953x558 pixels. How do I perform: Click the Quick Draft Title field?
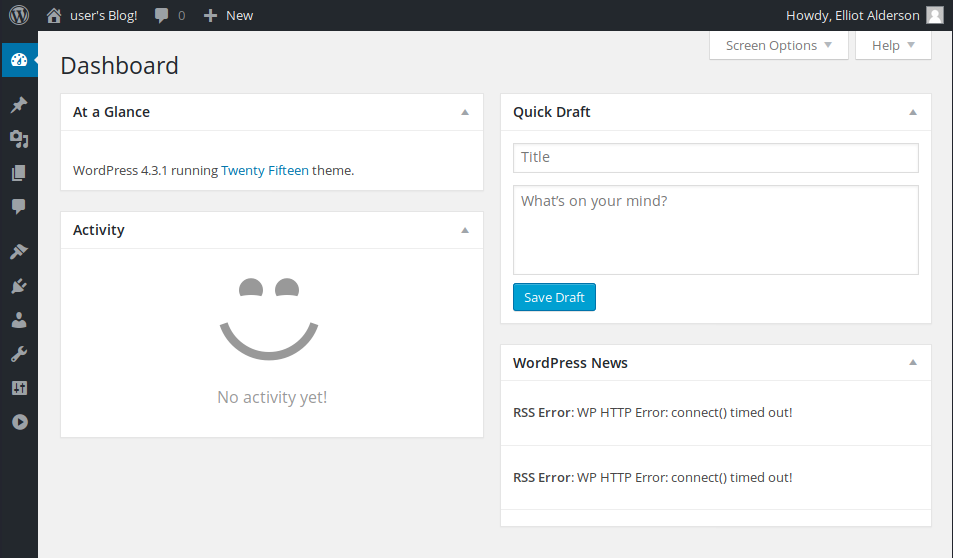pos(715,157)
